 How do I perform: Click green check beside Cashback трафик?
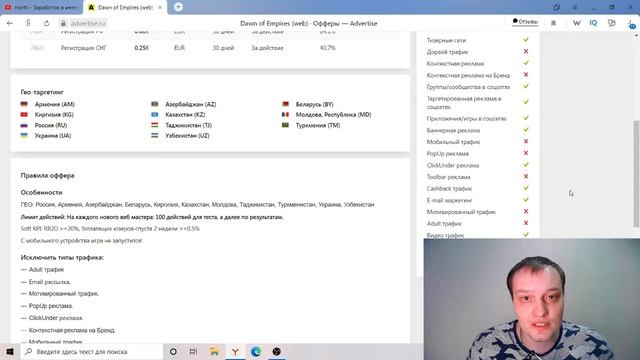(x=526, y=188)
